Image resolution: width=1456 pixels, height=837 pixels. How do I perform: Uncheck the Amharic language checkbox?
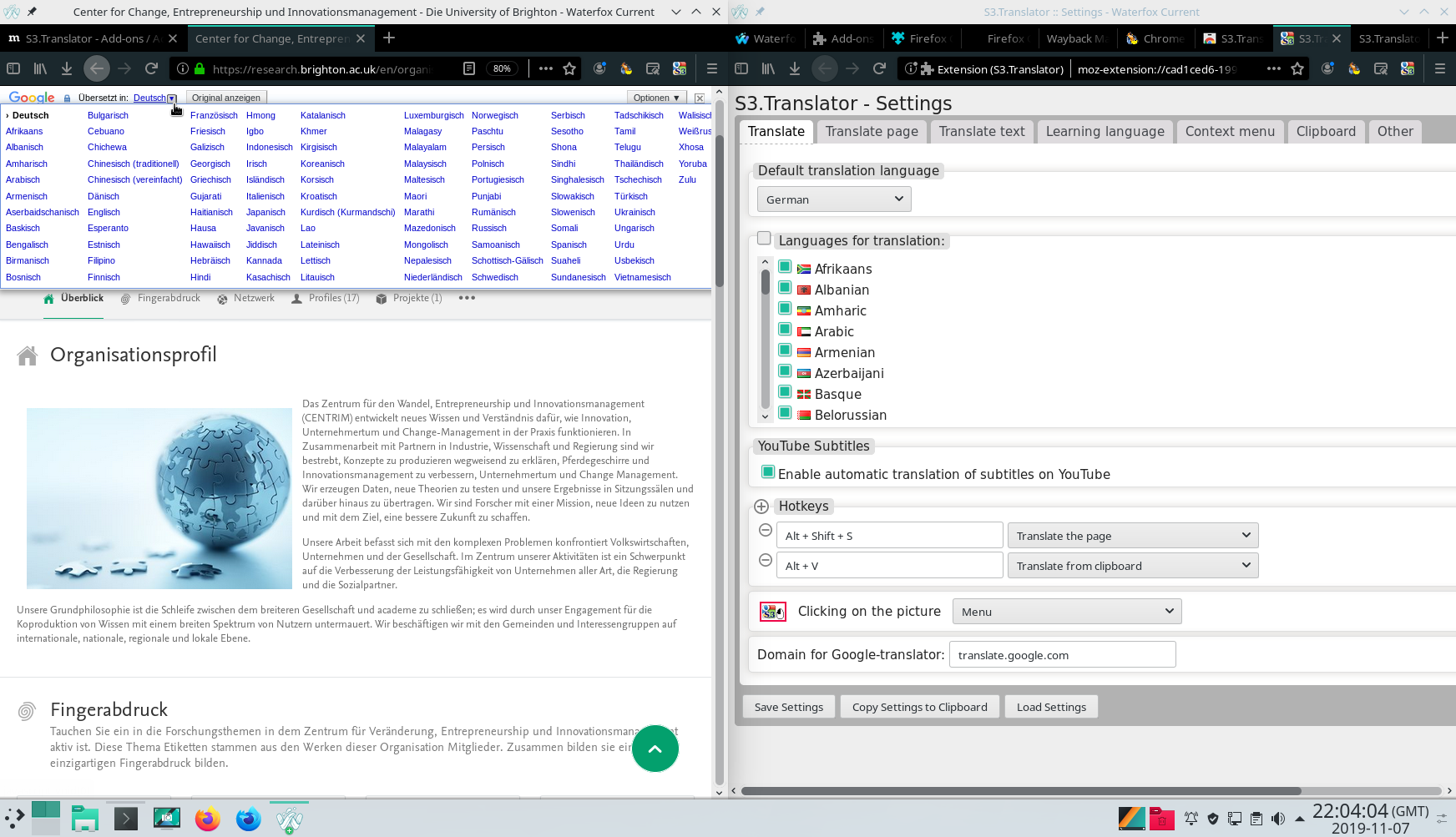(785, 309)
